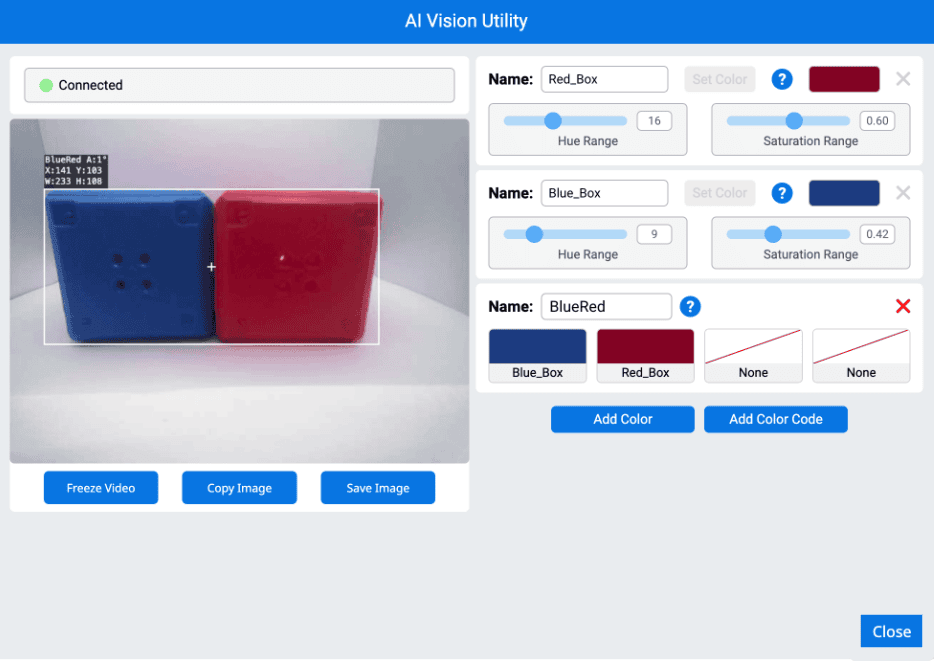
Task: Click the dark blue swatch beside Blue_Box
Action: pos(844,193)
